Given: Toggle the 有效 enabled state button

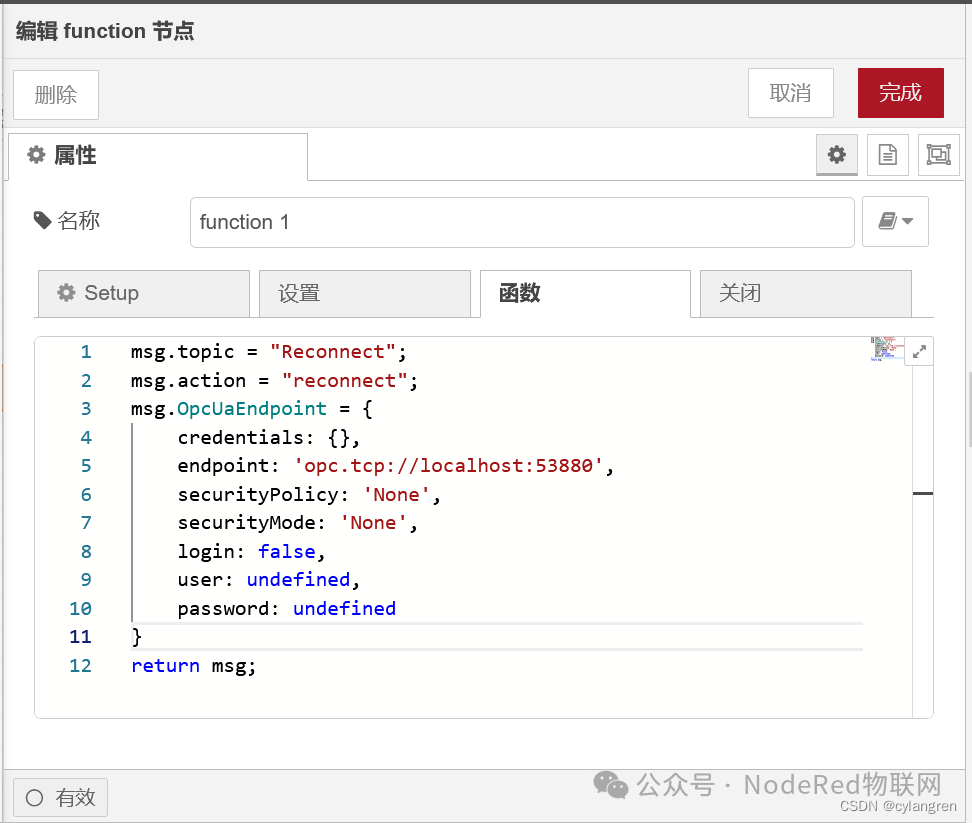Looking at the screenshot, I should point(60,797).
